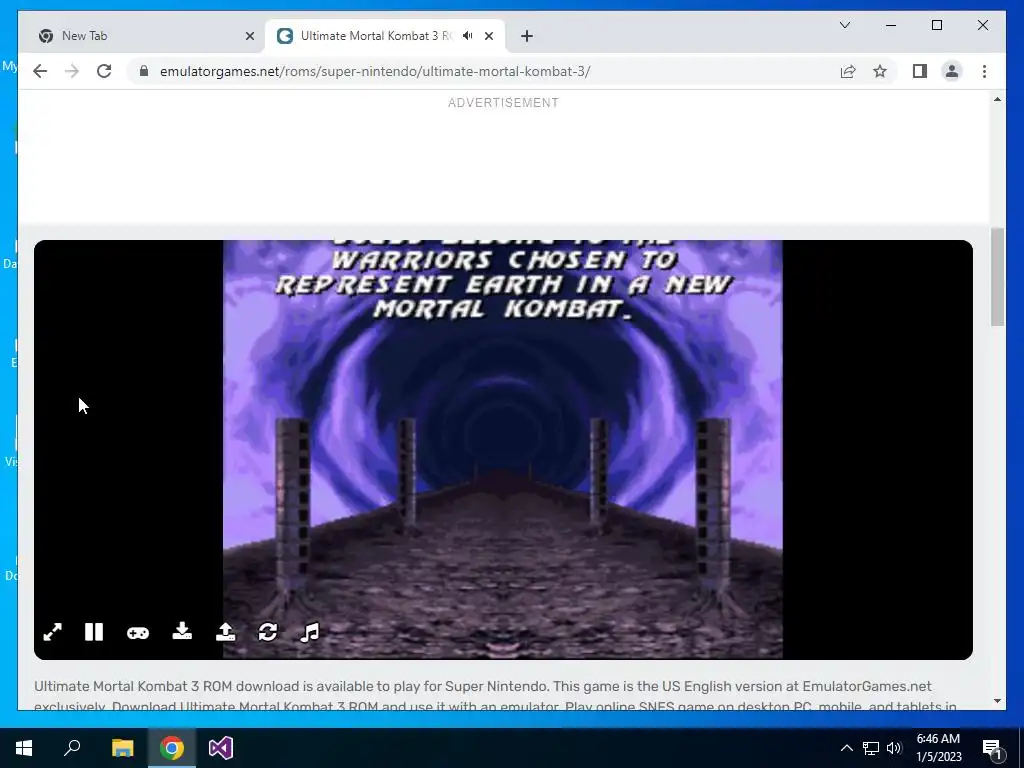Open Chrome profile menu
Screen dimensions: 1024x768
[x=952, y=71]
